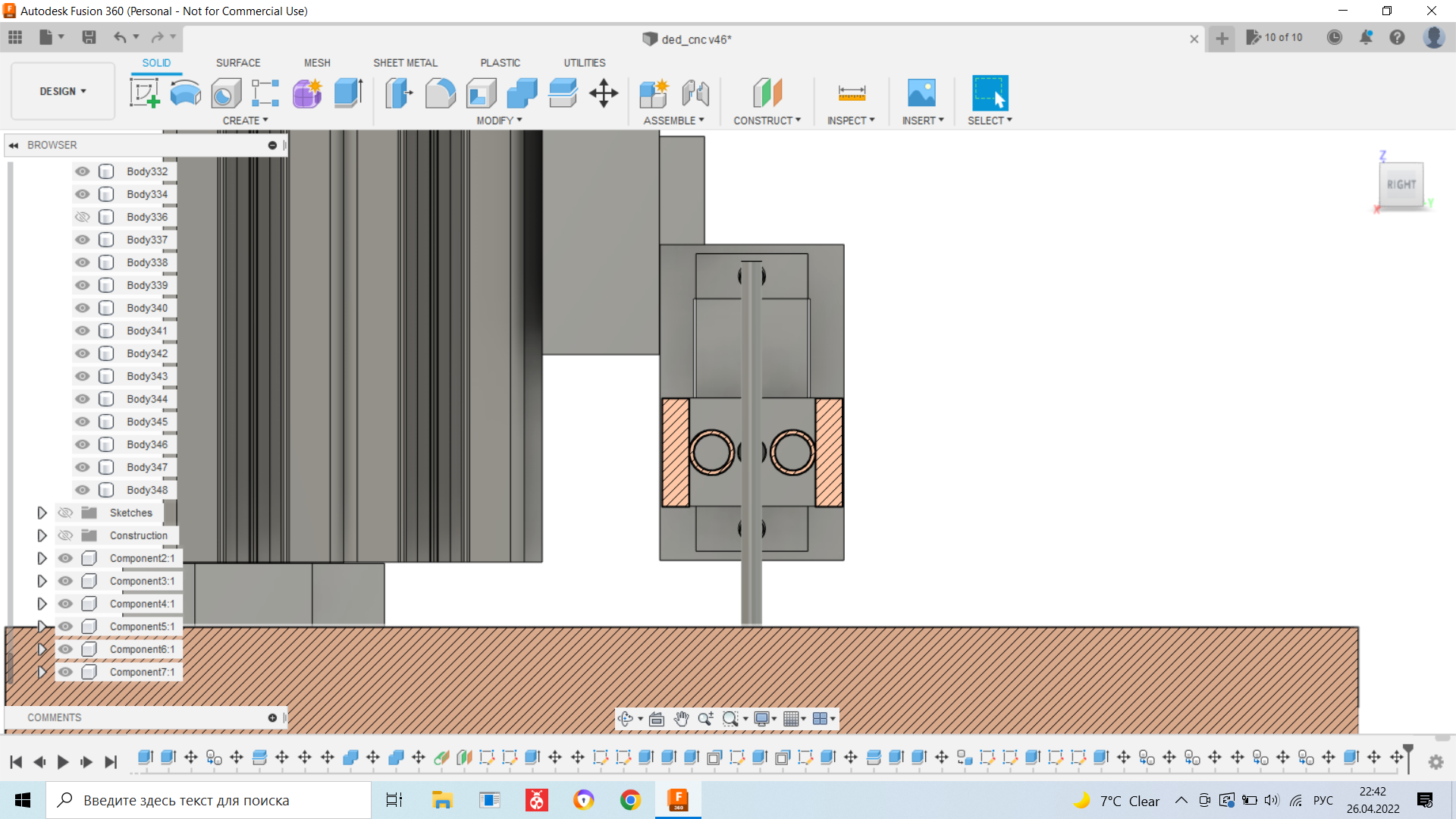Click the Save icon in top bar

(89, 37)
